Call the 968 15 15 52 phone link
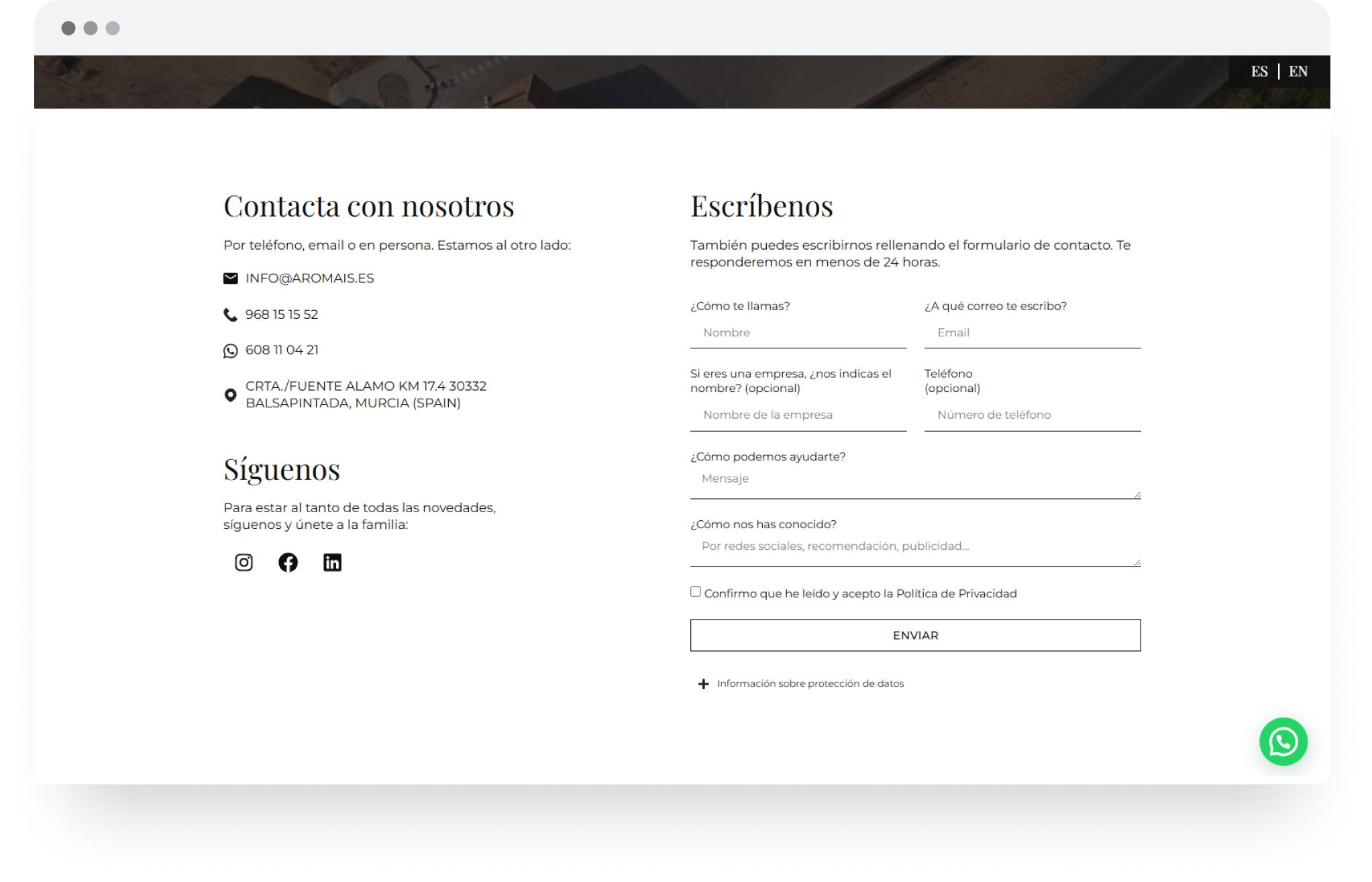 (x=282, y=314)
